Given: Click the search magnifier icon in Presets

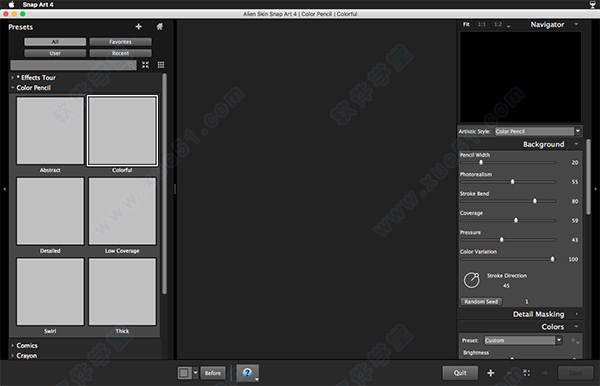Looking at the screenshot, I should tap(131, 65).
